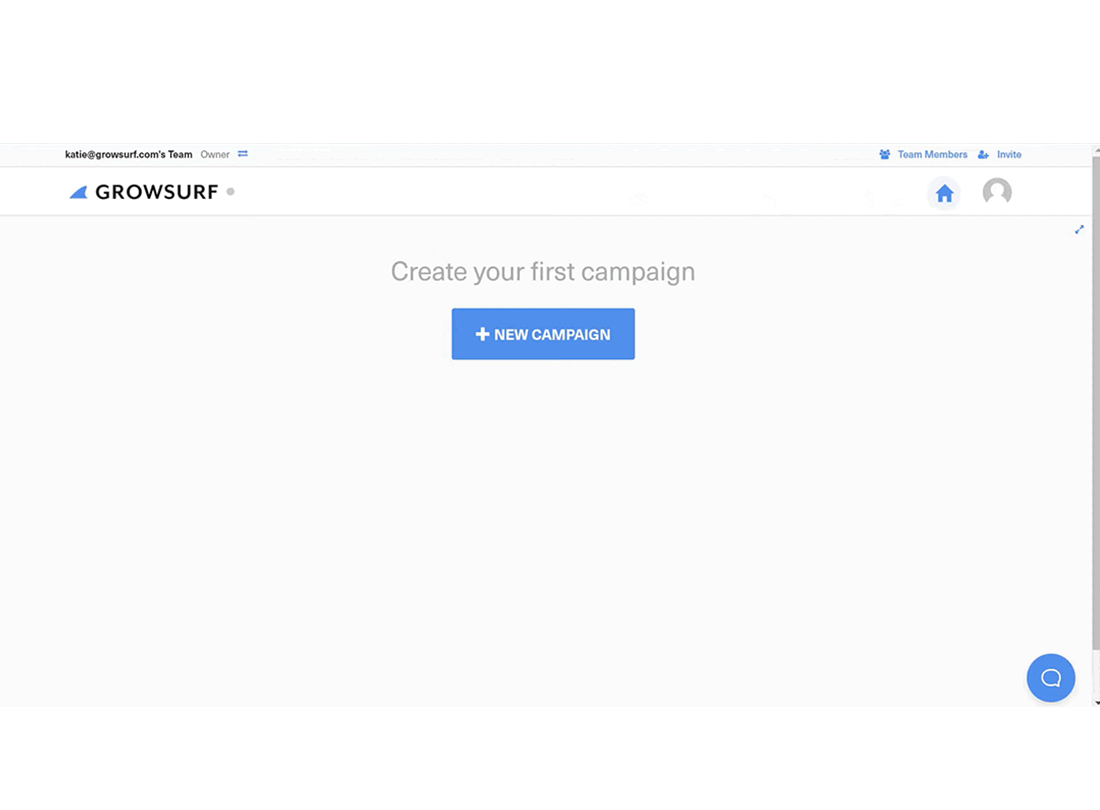Click the GROWSURF wordmark text
The width and height of the screenshot is (1100, 810).
click(x=156, y=192)
